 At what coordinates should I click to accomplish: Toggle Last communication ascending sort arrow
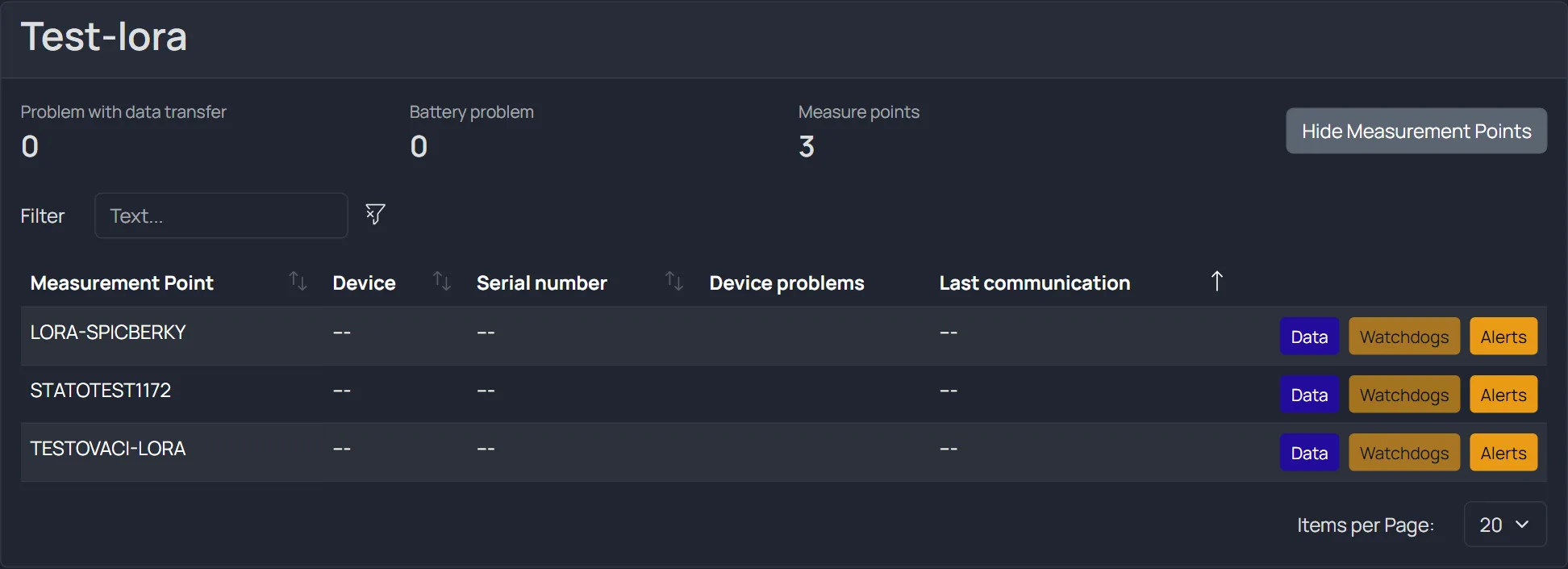(x=1217, y=281)
